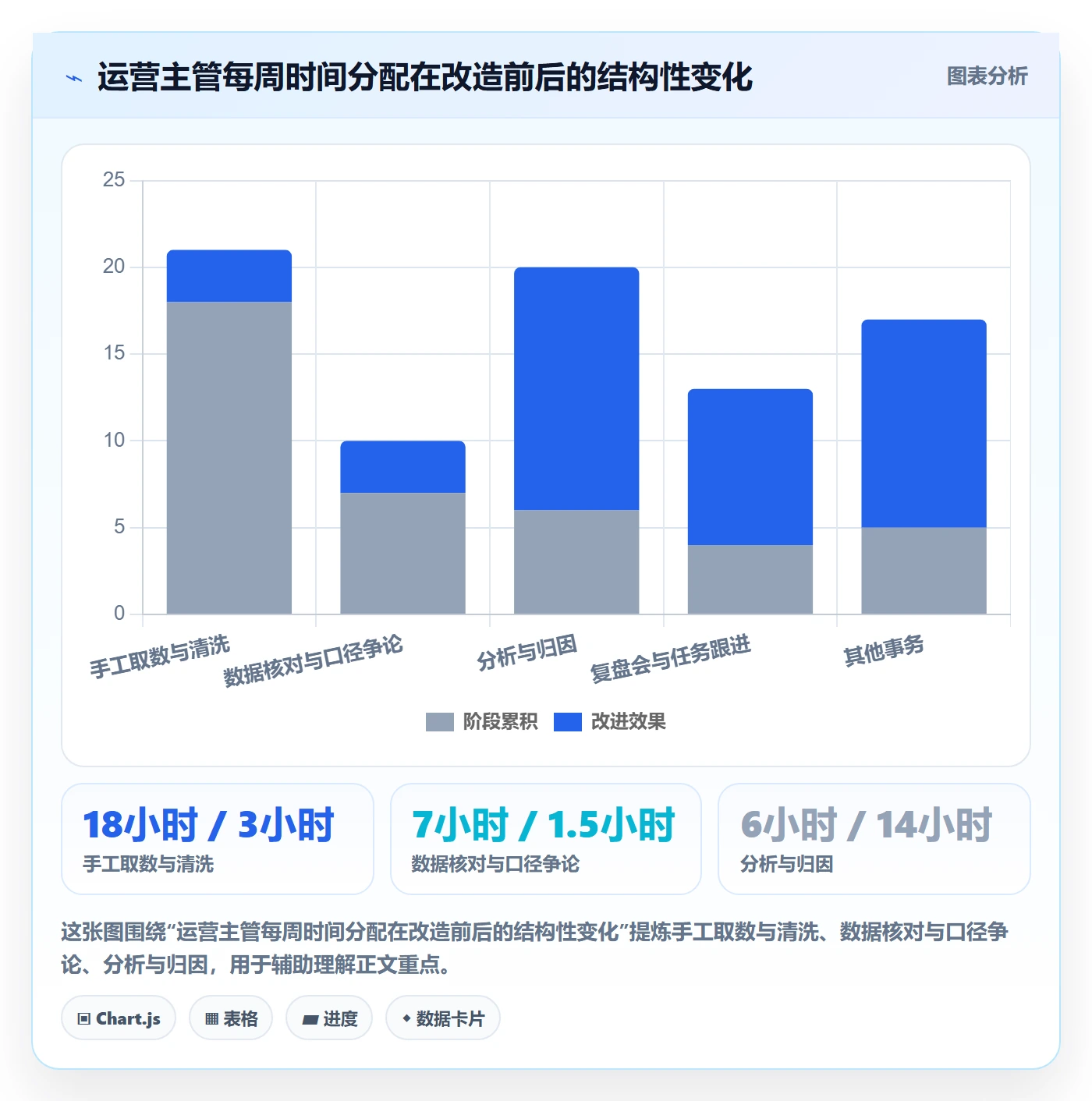Click the 改进效果 legend label
The image size is (1092, 1101).
tap(628, 722)
